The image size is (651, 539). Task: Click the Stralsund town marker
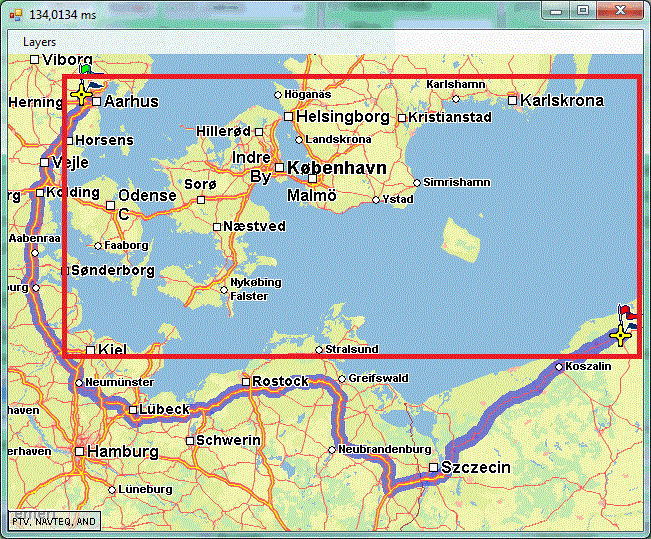(319, 350)
